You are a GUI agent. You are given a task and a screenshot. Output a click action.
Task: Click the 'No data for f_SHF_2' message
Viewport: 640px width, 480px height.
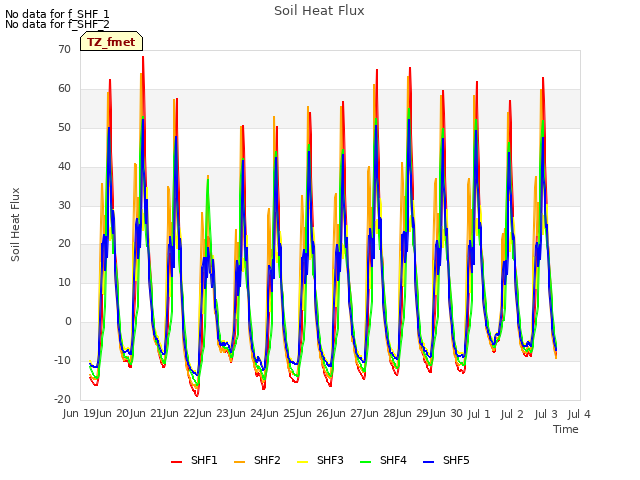57,24
